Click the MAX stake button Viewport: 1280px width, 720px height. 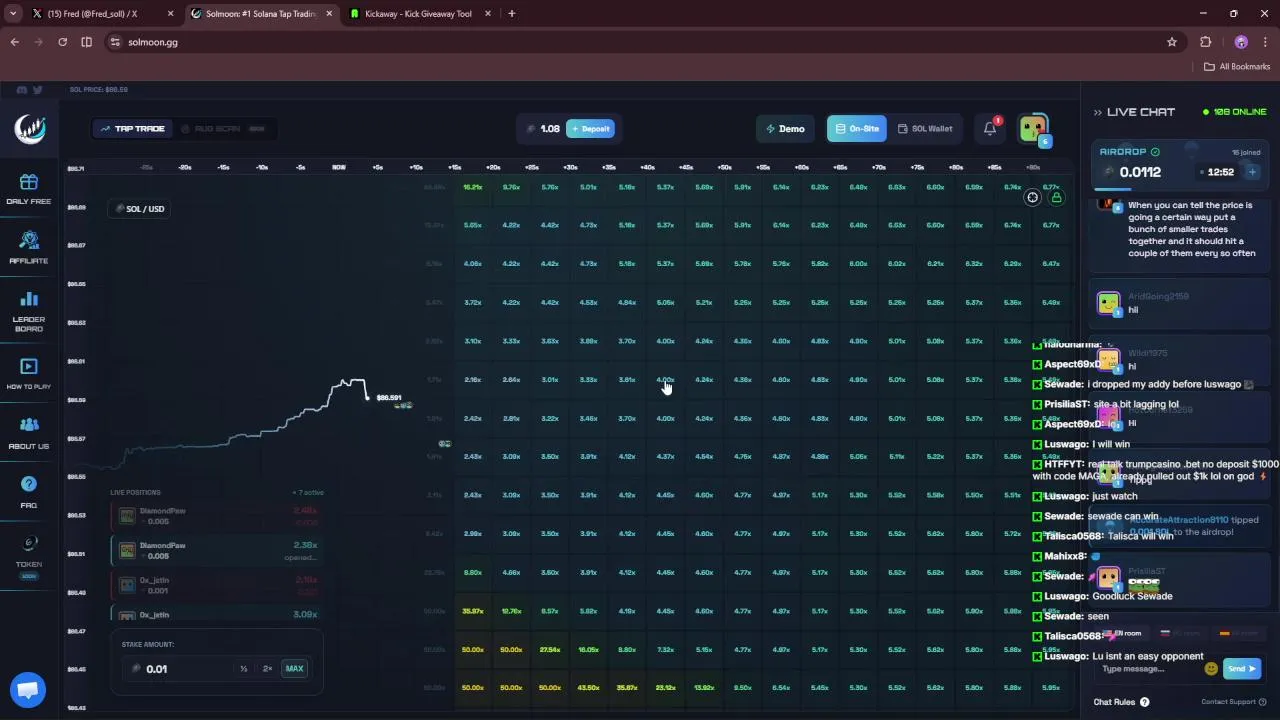(x=294, y=669)
